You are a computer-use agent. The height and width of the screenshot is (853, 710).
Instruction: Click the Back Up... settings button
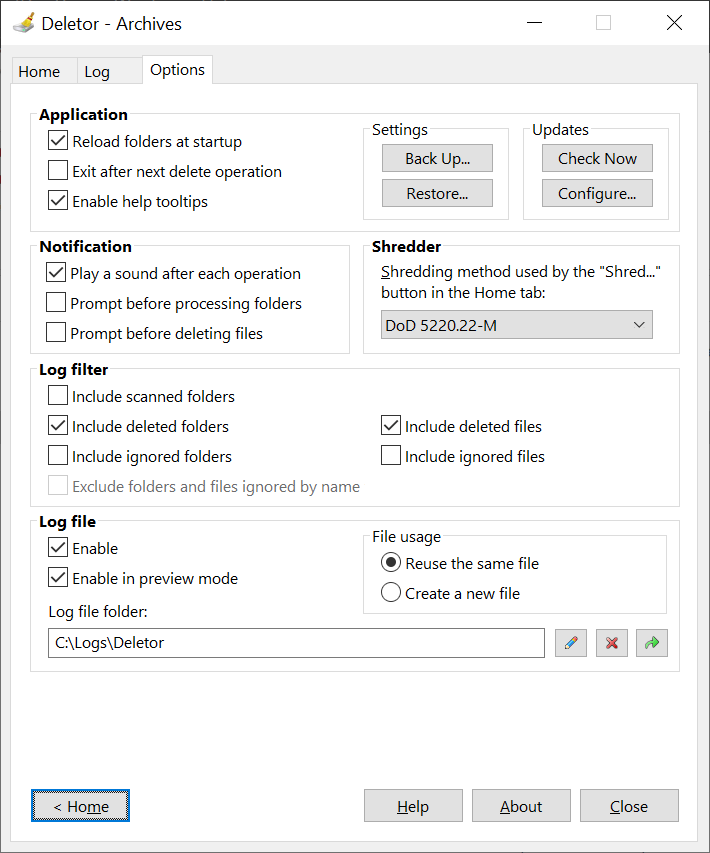[x=437, y=158]
